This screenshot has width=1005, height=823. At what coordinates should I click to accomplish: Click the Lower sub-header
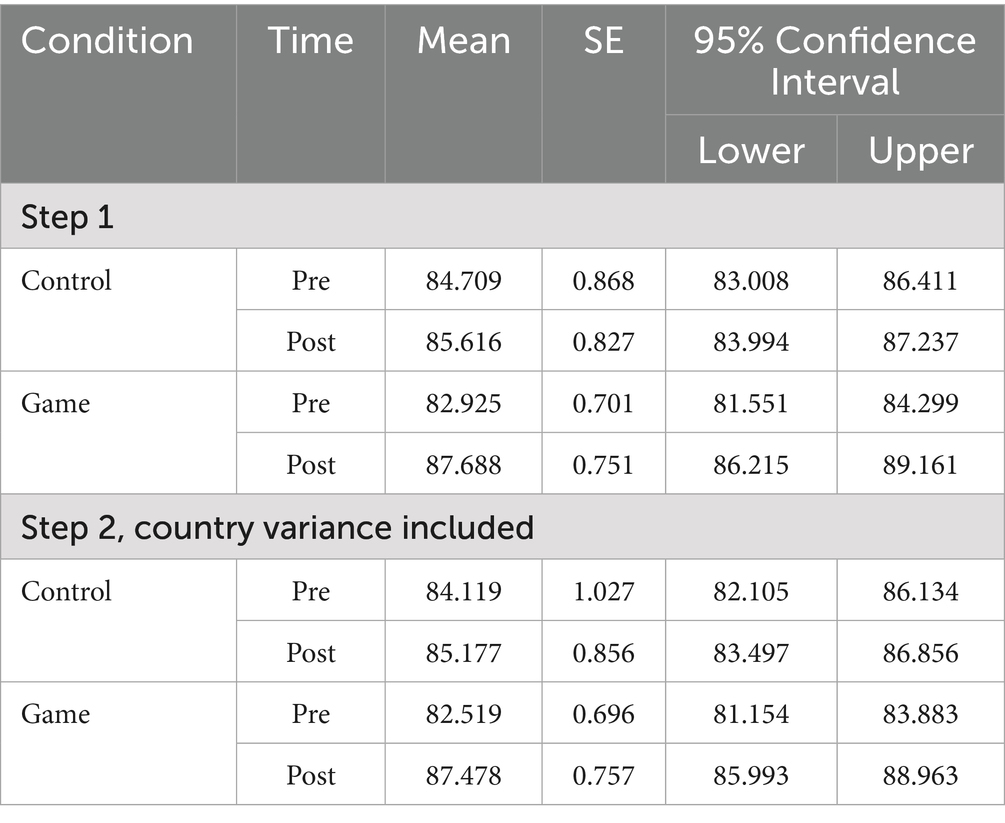(750, 151)
